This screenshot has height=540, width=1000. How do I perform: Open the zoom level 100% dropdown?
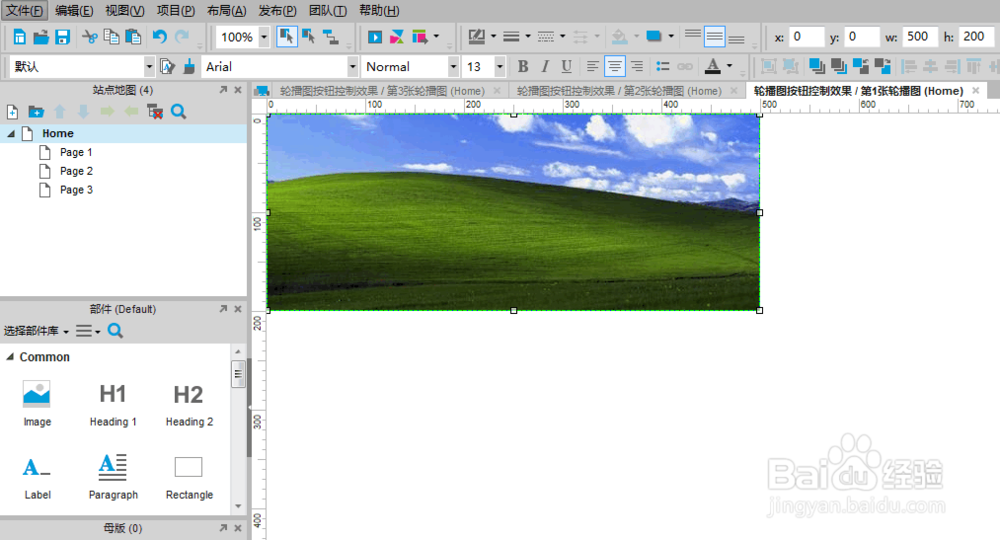[x=264, y=37]
